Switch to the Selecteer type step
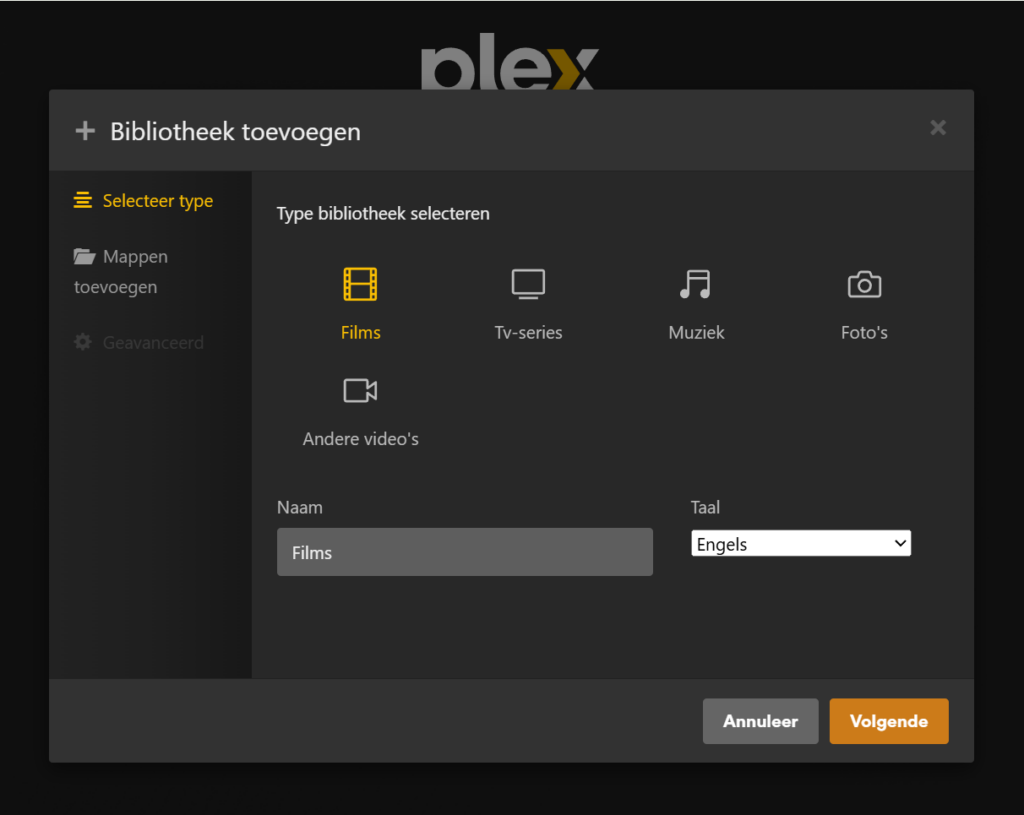1024x815 pixels. tap(157, 201)
